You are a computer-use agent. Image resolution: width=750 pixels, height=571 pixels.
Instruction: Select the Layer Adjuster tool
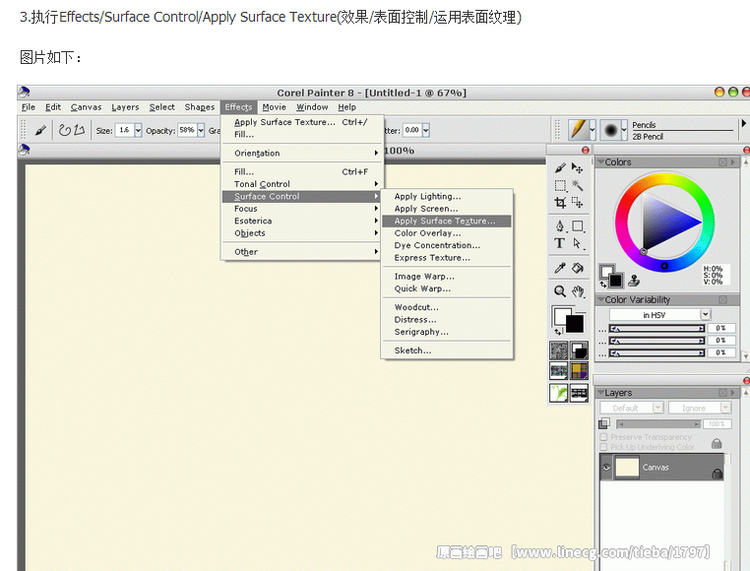577,168
